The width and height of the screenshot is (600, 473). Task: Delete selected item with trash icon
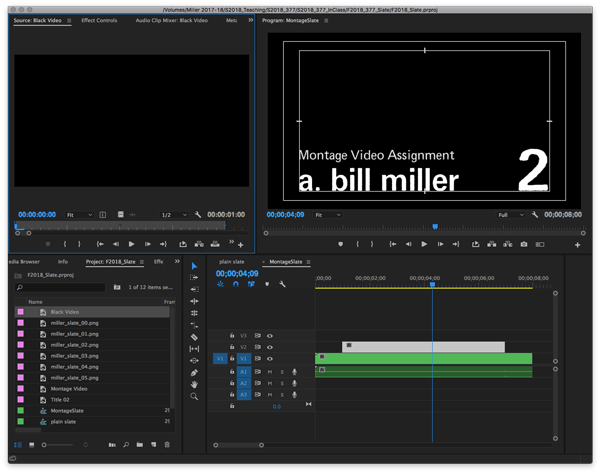[x=167, y=445]
